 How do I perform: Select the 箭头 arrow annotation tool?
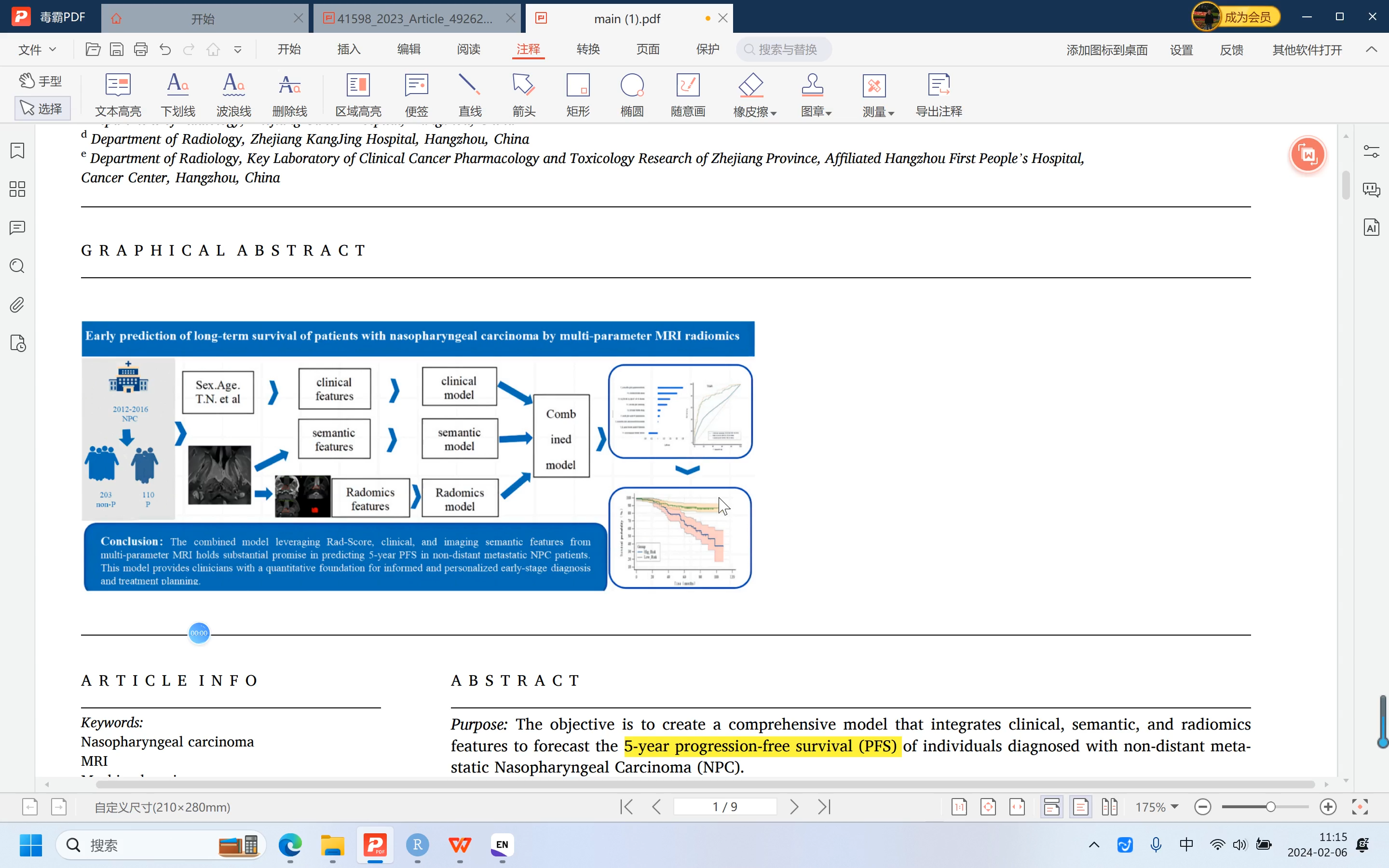[x=524, y=95]
